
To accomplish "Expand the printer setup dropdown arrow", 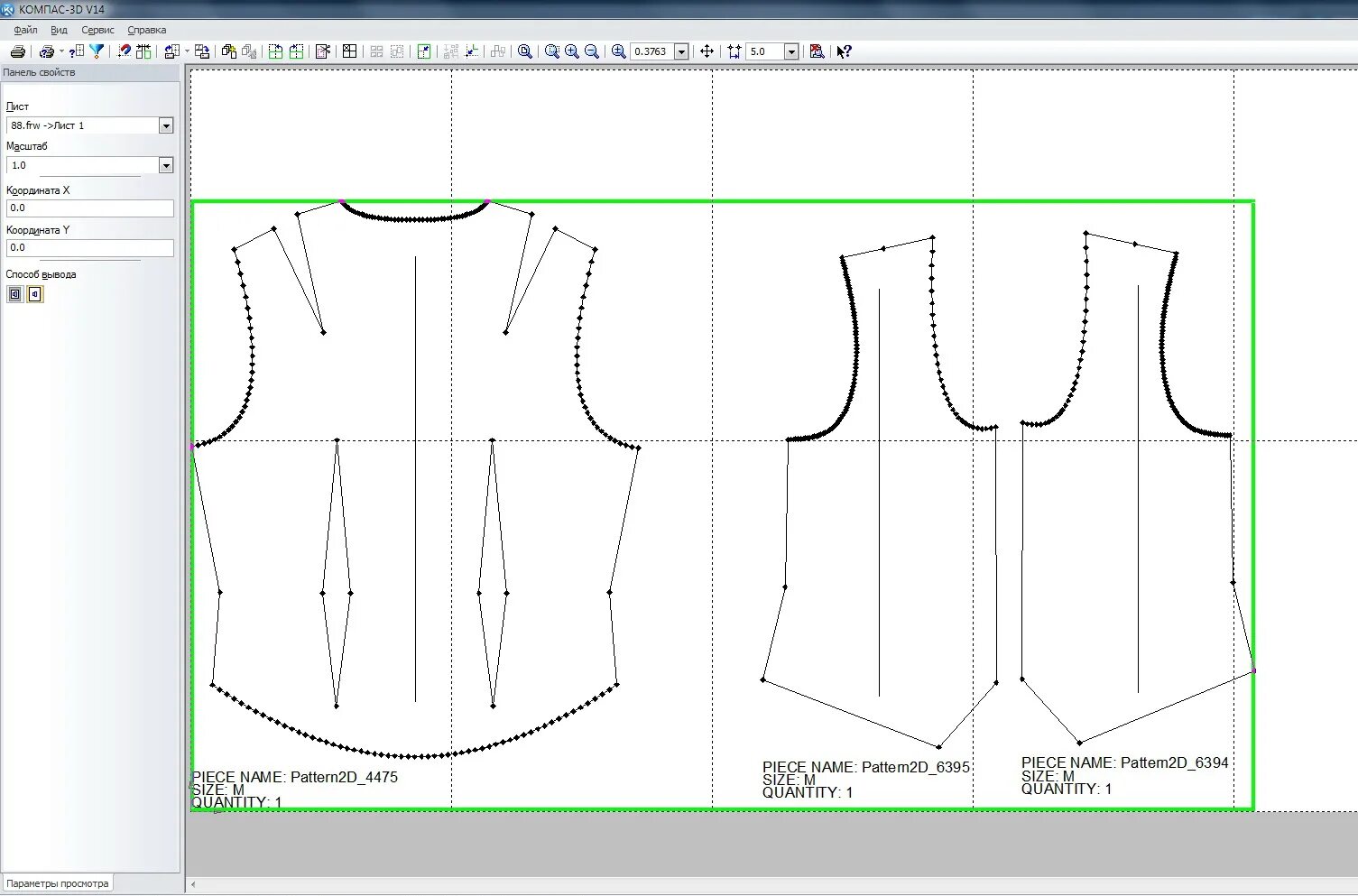I will [x=61, y=51].
